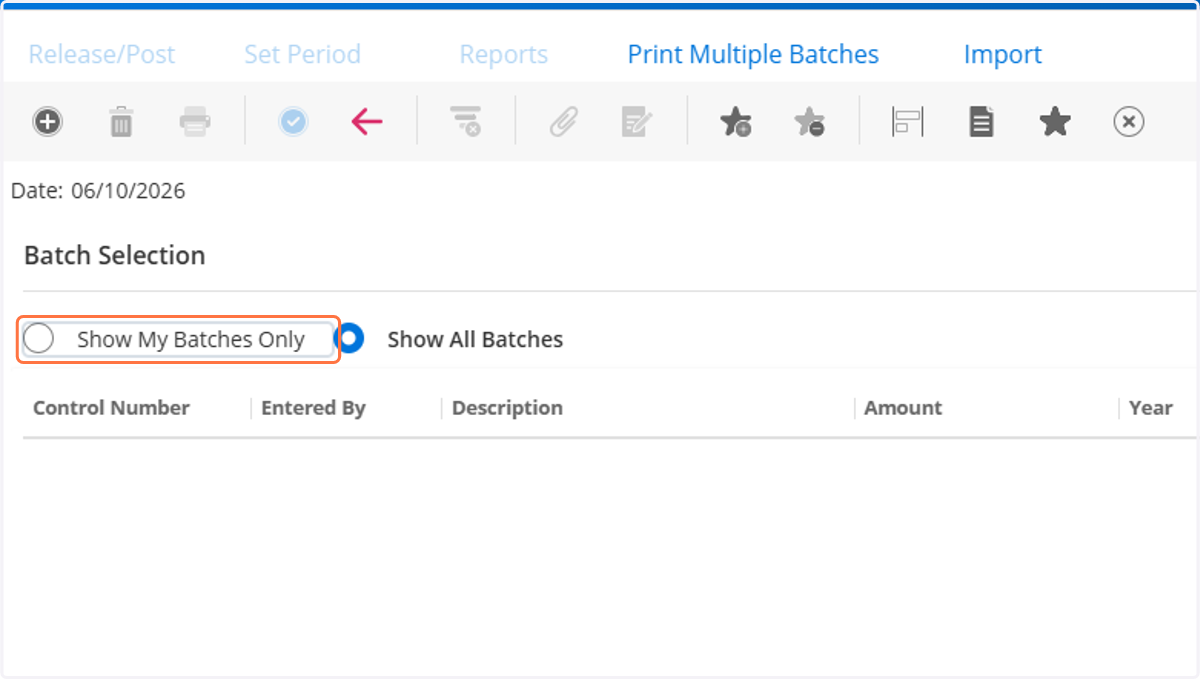Click the blue checkmark accept icon
This screenshot has height=679, width=1200.
coord(293,122)
